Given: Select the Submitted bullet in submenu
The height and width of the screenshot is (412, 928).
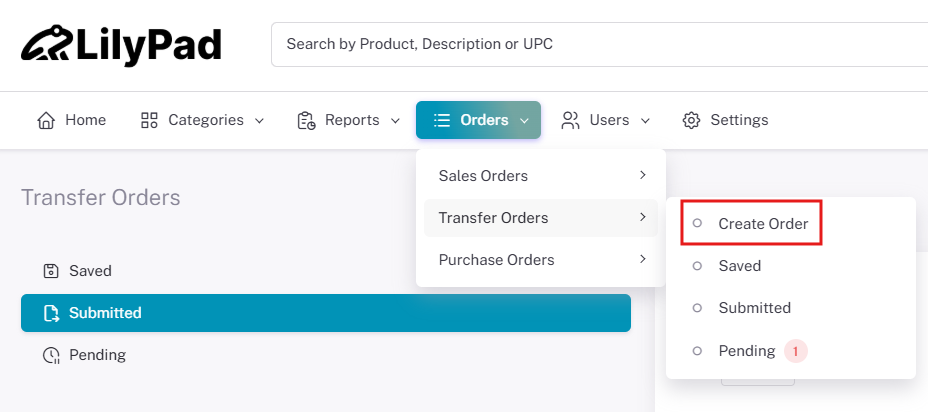Looking at the screenshot, I should [697, 308].
